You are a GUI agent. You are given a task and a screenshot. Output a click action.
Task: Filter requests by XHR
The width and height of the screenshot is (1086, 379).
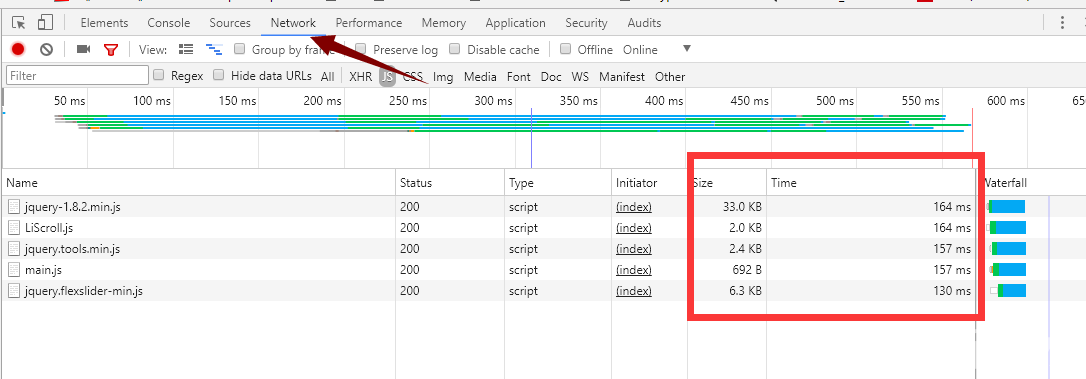pyautogui.click(x=360, y=76)
